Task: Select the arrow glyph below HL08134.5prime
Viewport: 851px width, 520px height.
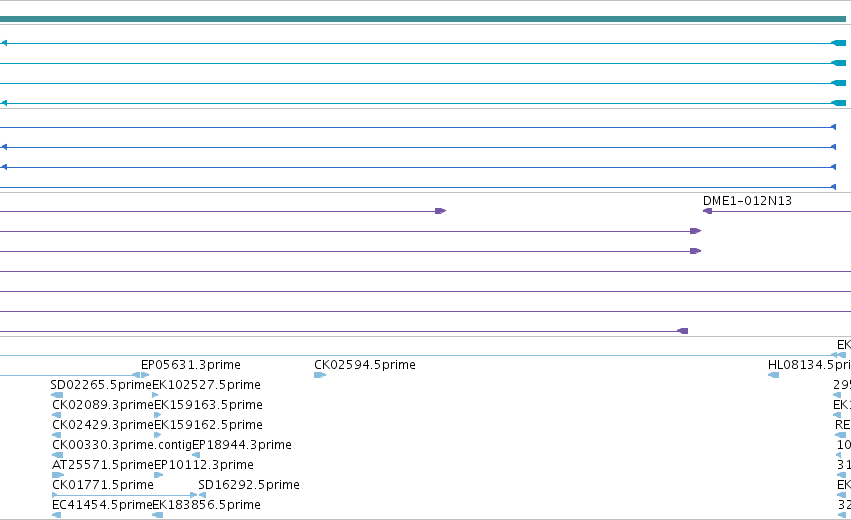Action: [773, 375]
